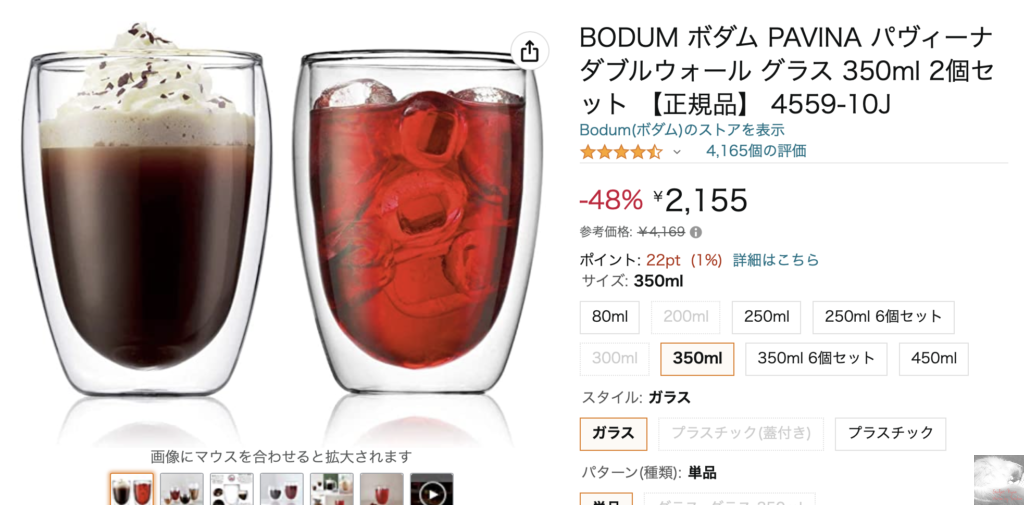Screen dimensions: 1024x505
Task: Choose the 250ml 6個セット size
Action: pos(884,317)
